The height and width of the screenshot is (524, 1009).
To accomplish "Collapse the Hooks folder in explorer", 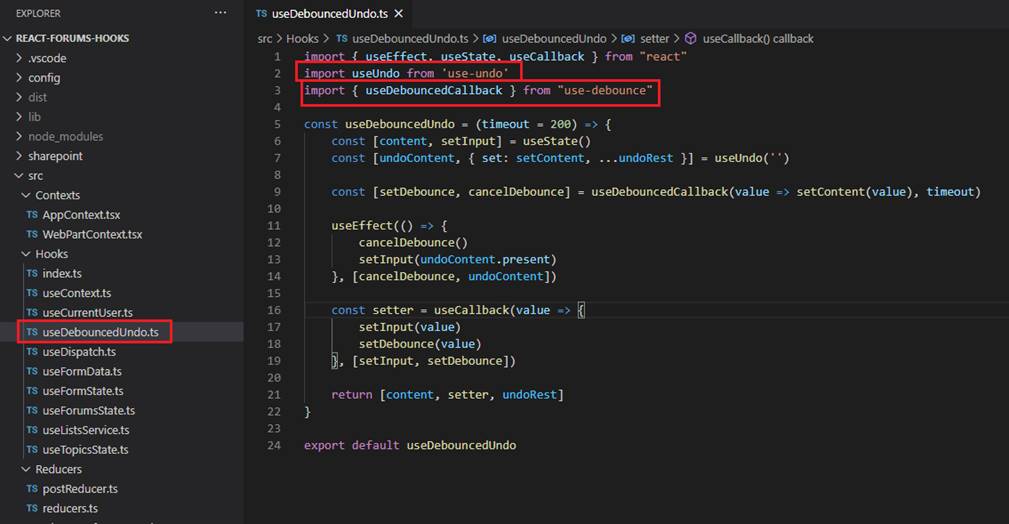I will (x=51, y=254).
